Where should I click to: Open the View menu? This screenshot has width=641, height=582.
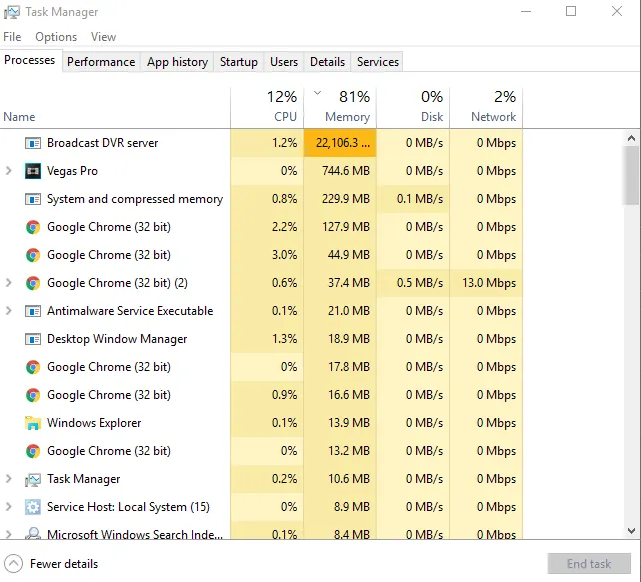[x=103, y=37]
